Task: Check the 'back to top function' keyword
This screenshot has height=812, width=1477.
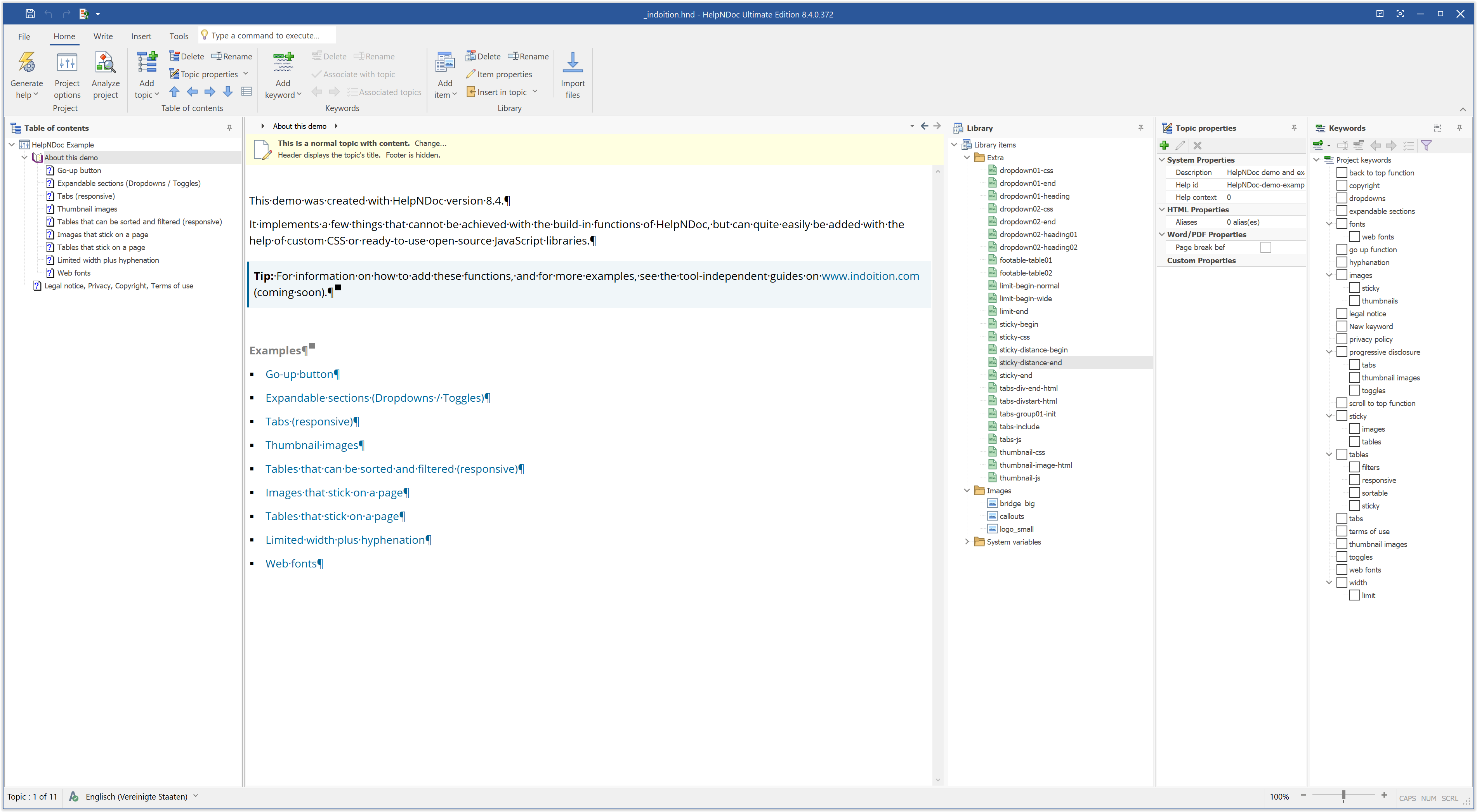Action: pyautogui.click(x=1342, y=173)
